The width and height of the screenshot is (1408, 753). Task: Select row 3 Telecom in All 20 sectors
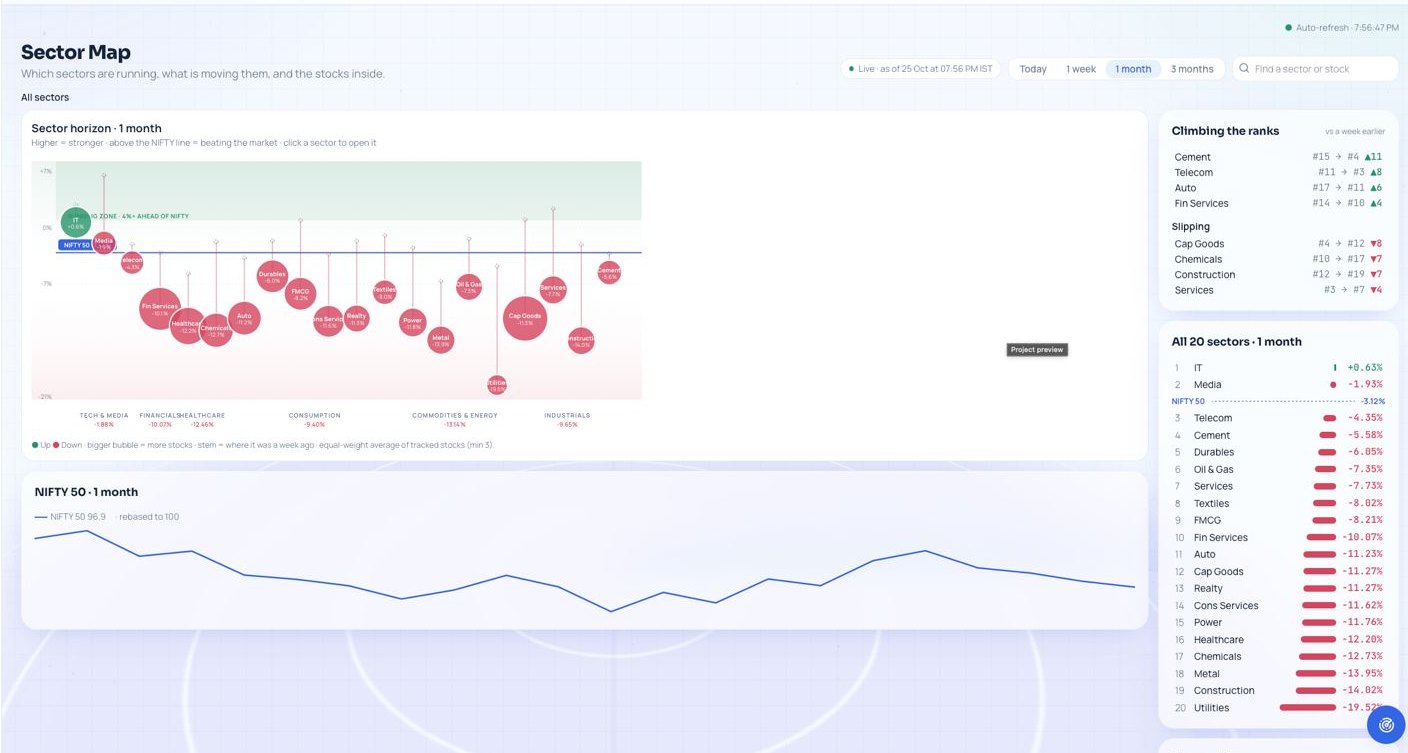[1278, 418]
